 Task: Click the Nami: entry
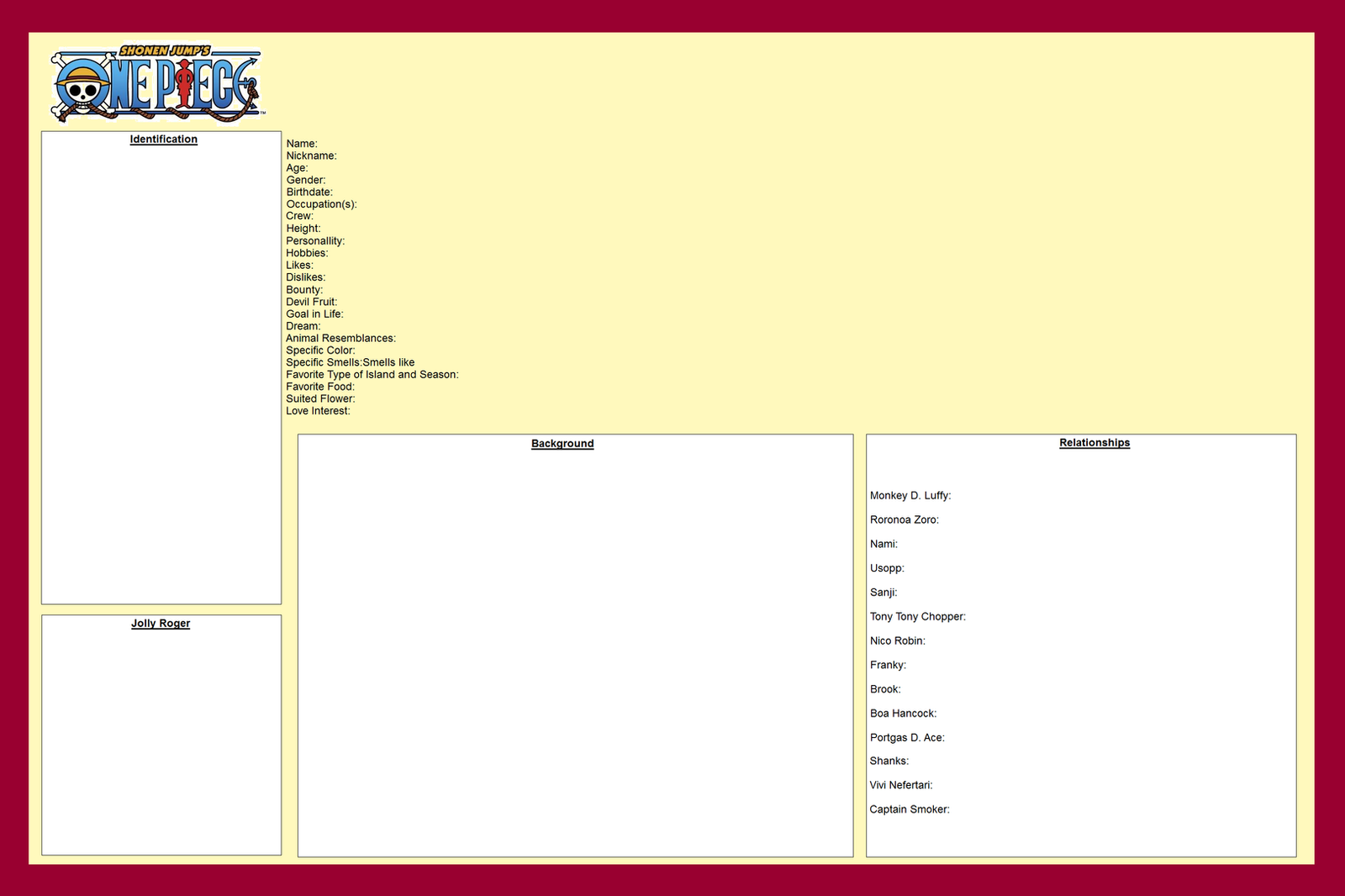pyautogui.click(x=883, y=545)
